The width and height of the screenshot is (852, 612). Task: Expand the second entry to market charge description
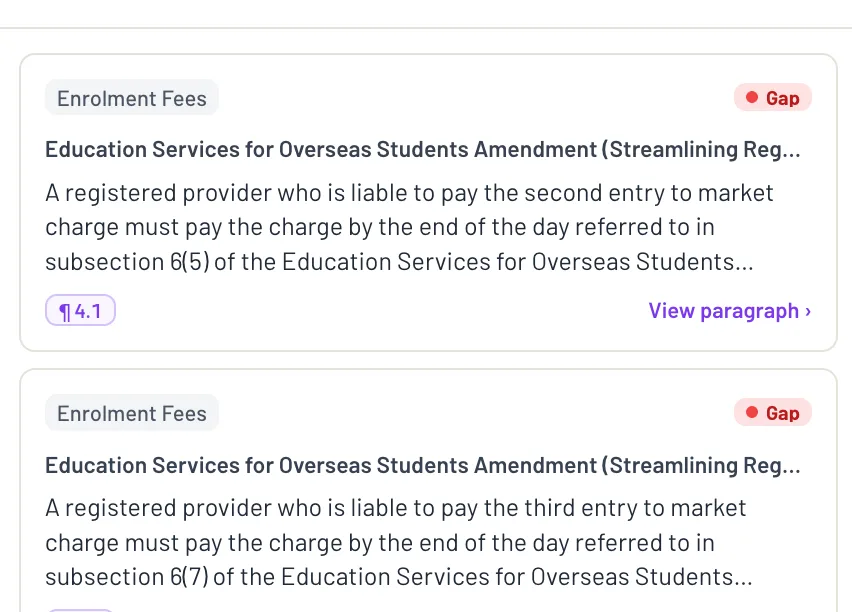[x=409, y=227]
